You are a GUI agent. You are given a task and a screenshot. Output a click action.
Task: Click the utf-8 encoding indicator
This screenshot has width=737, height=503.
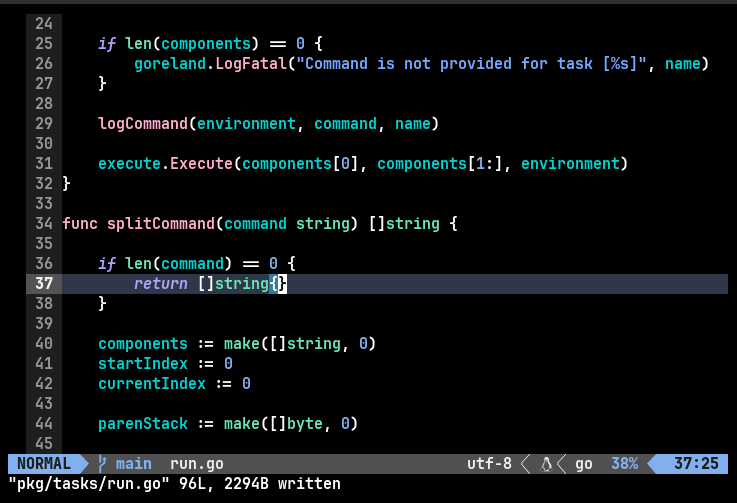tap(489, 464)
